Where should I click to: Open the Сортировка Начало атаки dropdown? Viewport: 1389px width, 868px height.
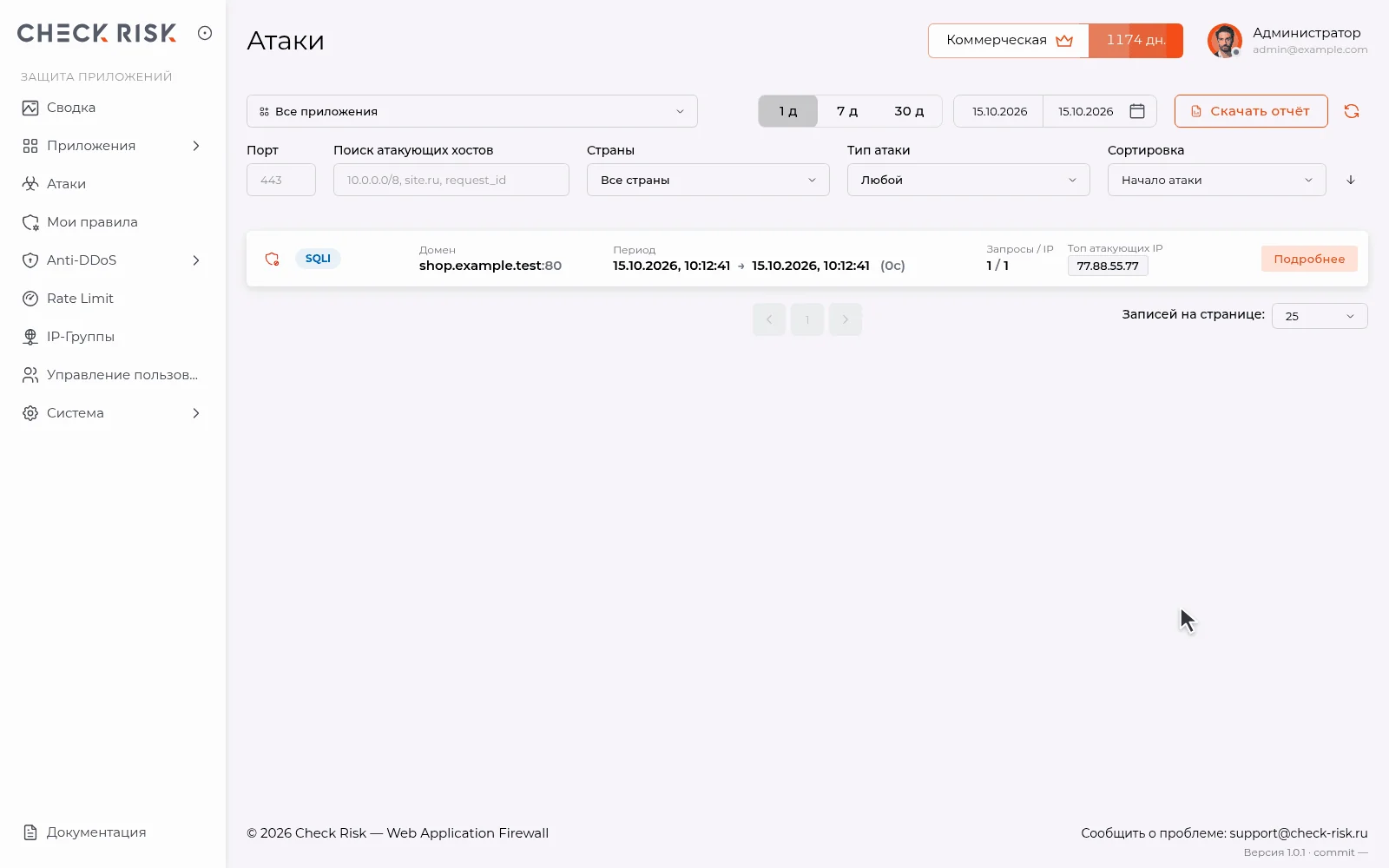coord(1217,180)
